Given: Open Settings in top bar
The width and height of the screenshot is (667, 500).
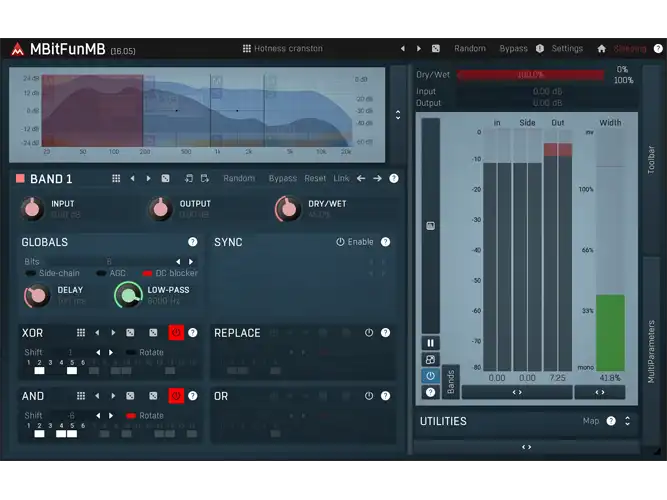Looking at the screenshot, I should (567, 49).
